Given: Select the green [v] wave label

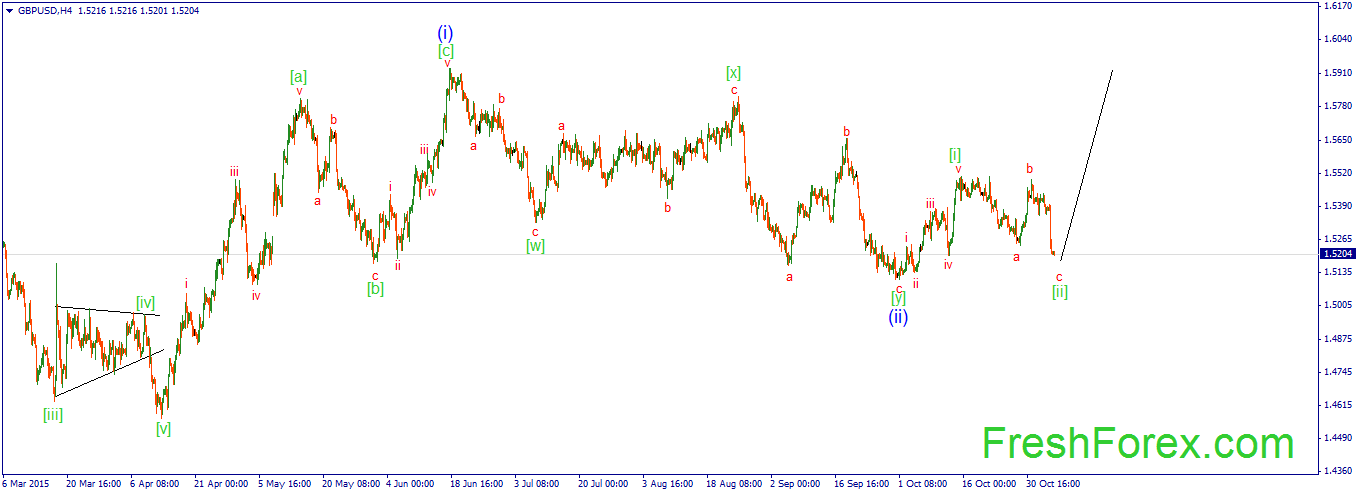Looking at the screenshot, I should [x=163, y=429].
